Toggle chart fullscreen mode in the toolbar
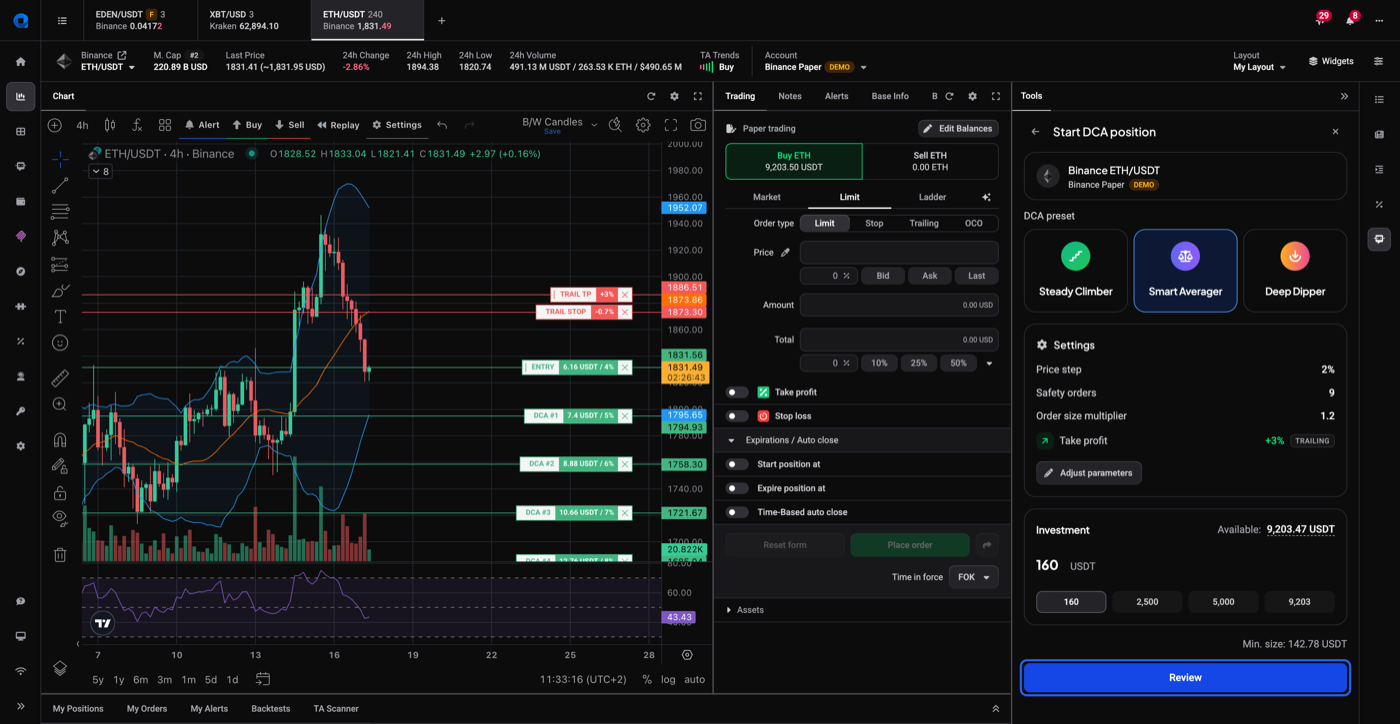This screenshot has height=724, width=1400. (671, 125)
